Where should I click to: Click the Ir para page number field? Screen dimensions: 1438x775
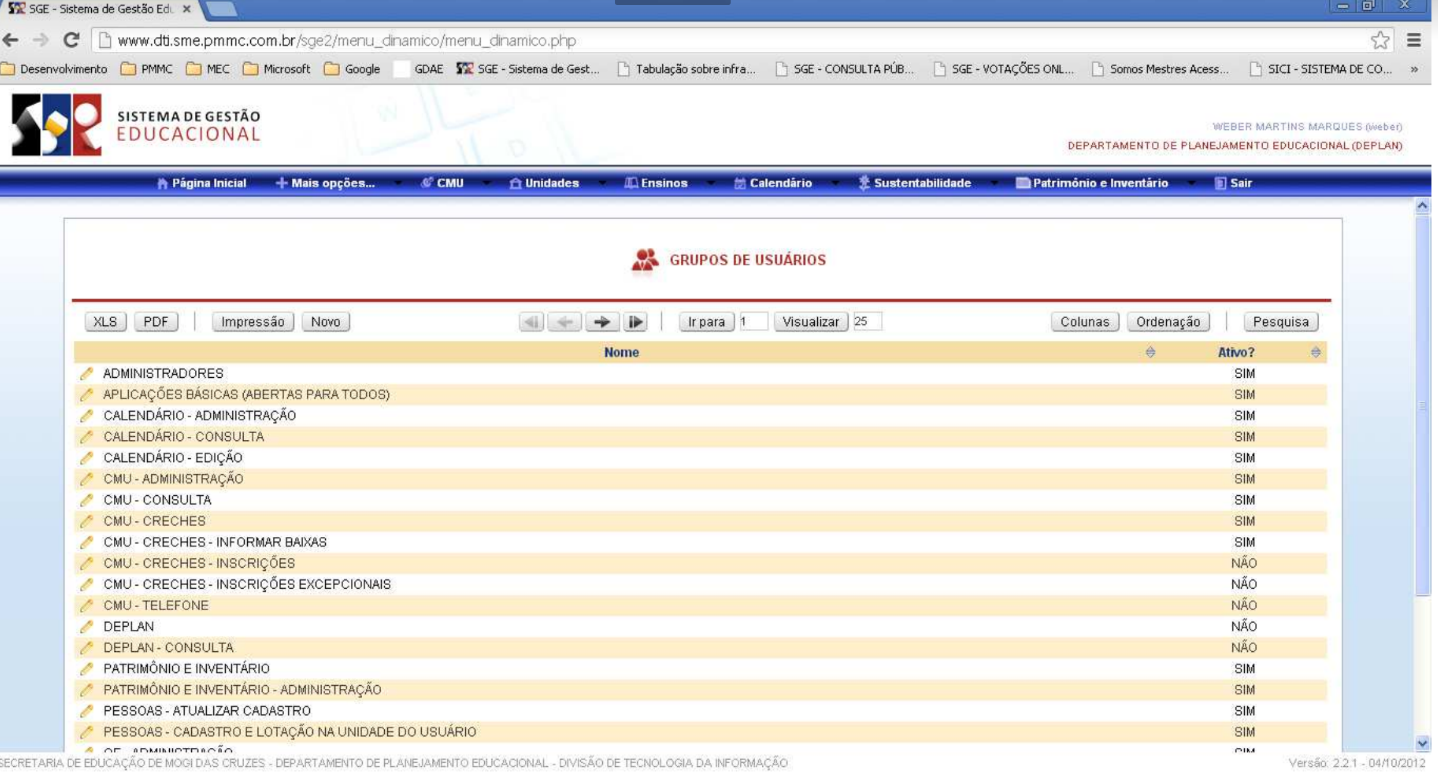[753, 322]
